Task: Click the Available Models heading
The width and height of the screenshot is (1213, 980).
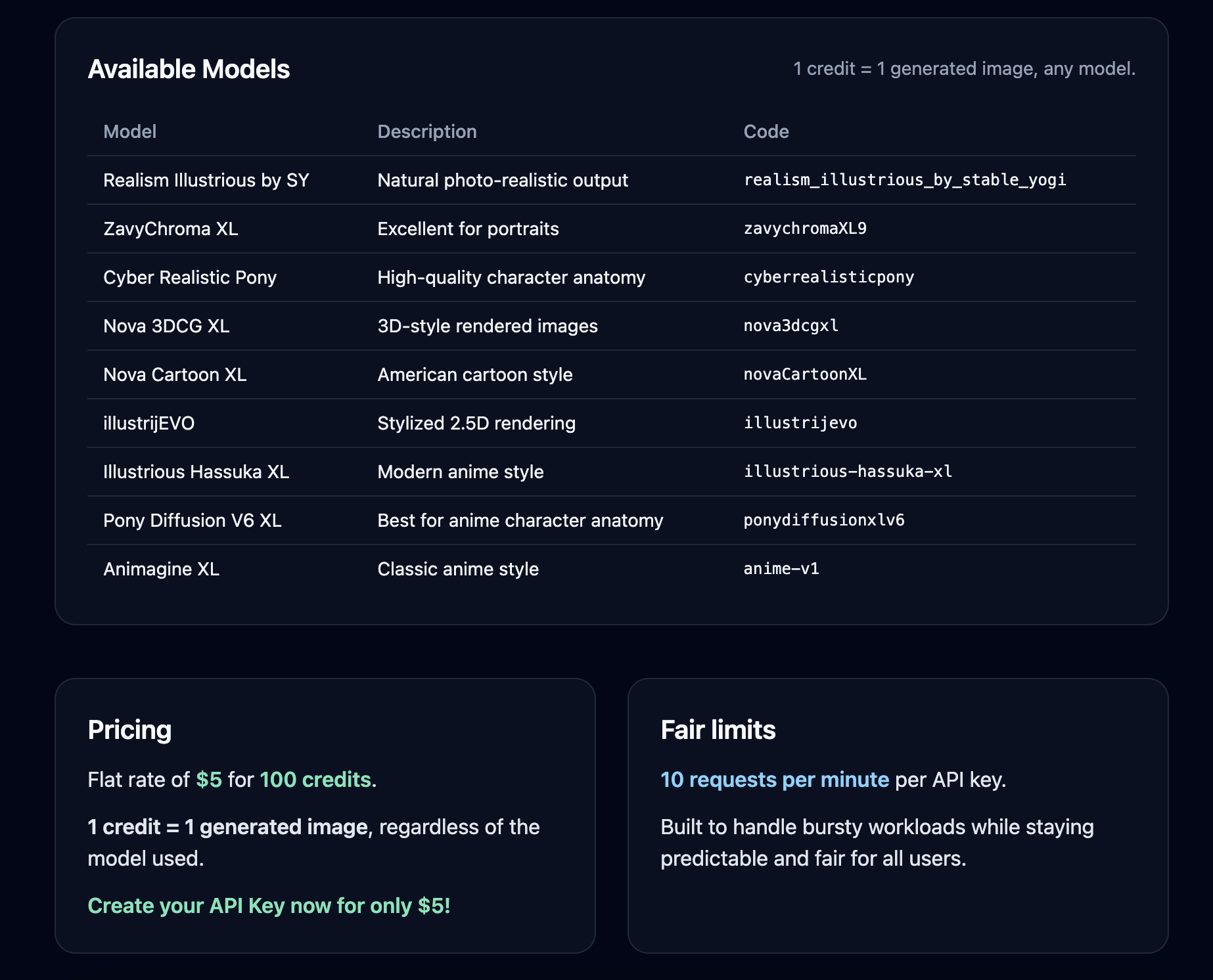Action: click(189, 70)
